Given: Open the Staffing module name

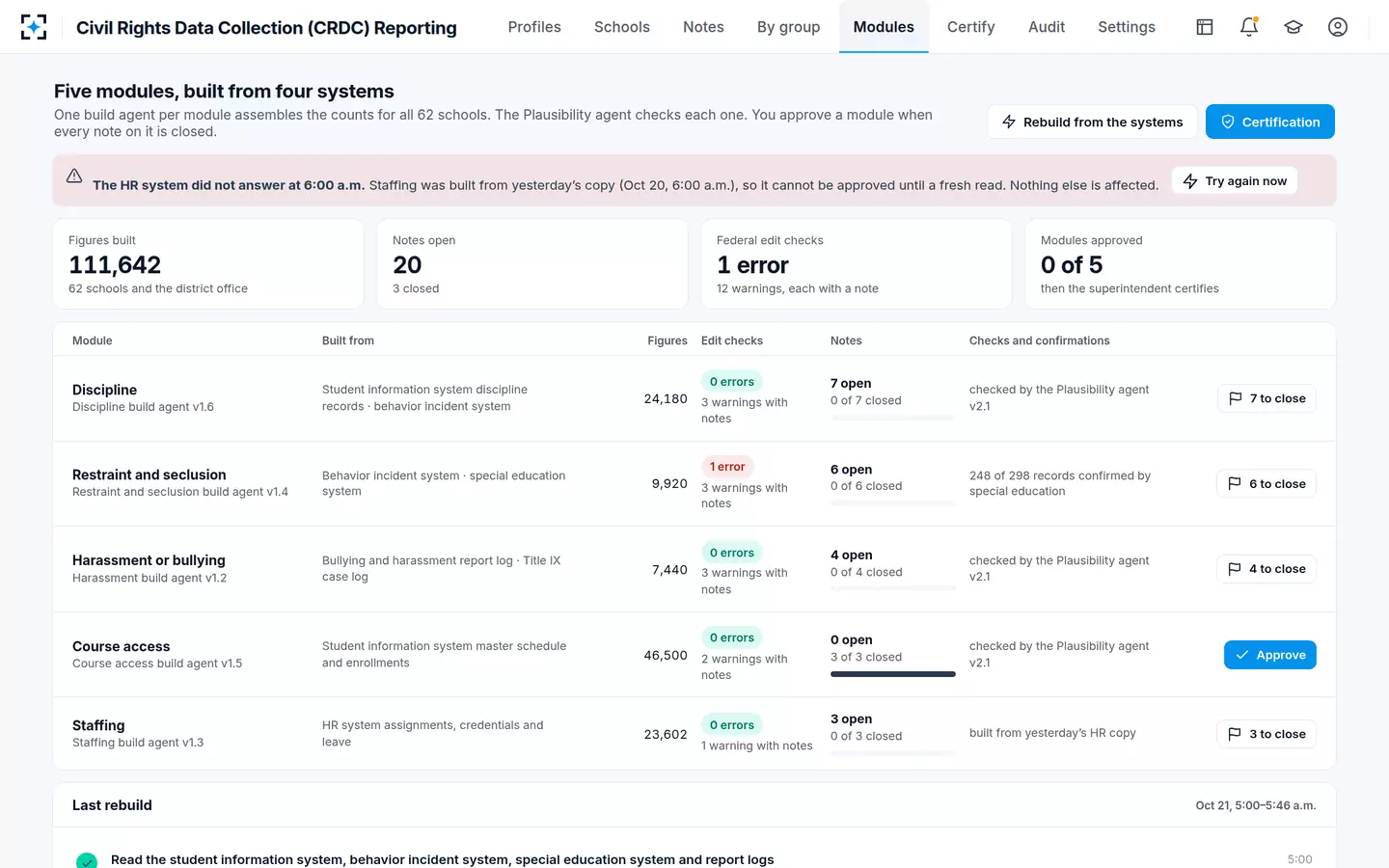Looking at the screenshot, I should 98,725.
